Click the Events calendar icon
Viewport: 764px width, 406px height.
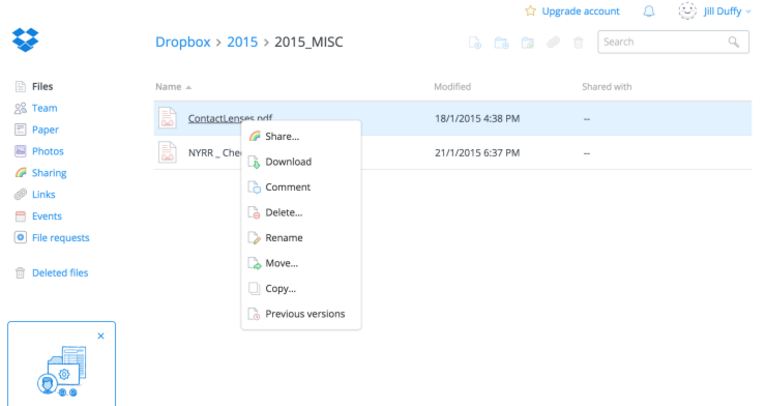coord(20,216)
